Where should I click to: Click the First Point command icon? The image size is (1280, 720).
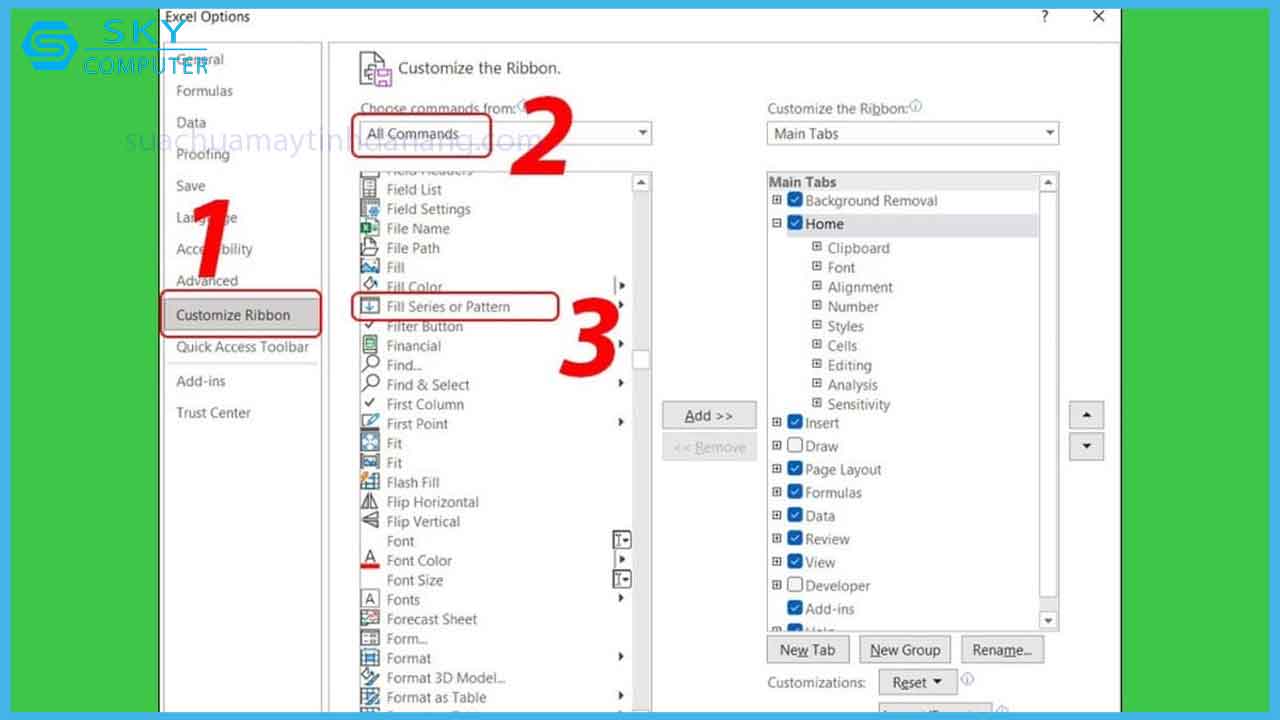[370, 423]
